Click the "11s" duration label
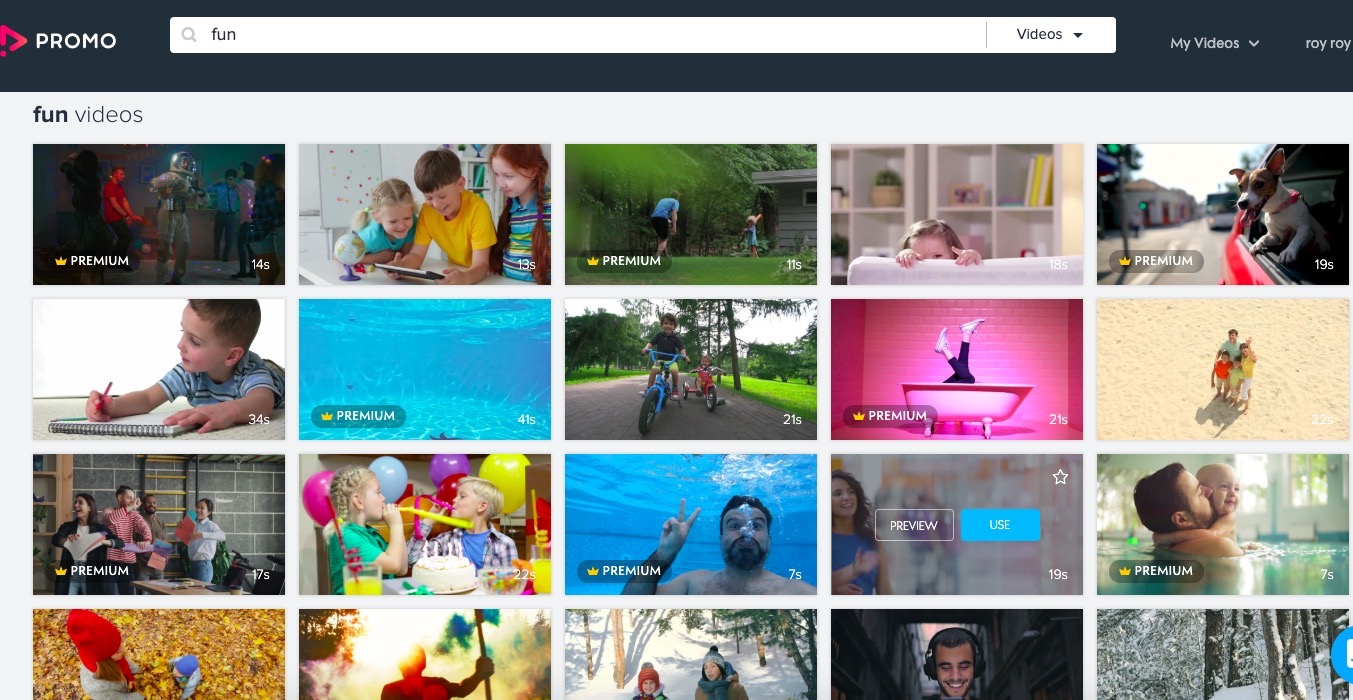 [x=793, y=265]
